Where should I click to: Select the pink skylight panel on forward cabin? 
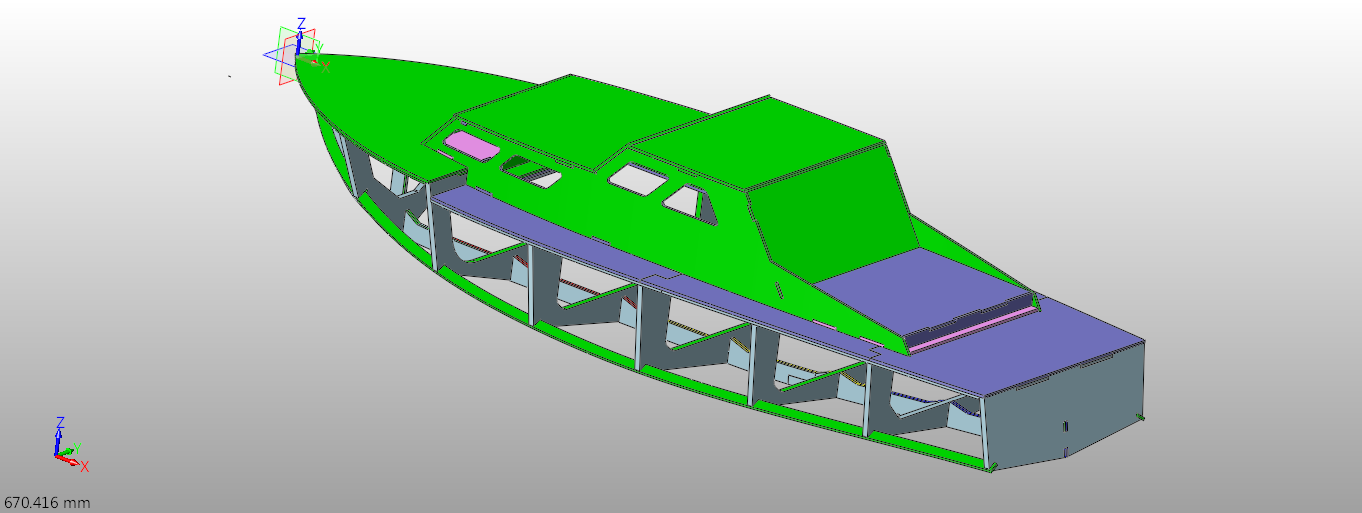point(470,145)
